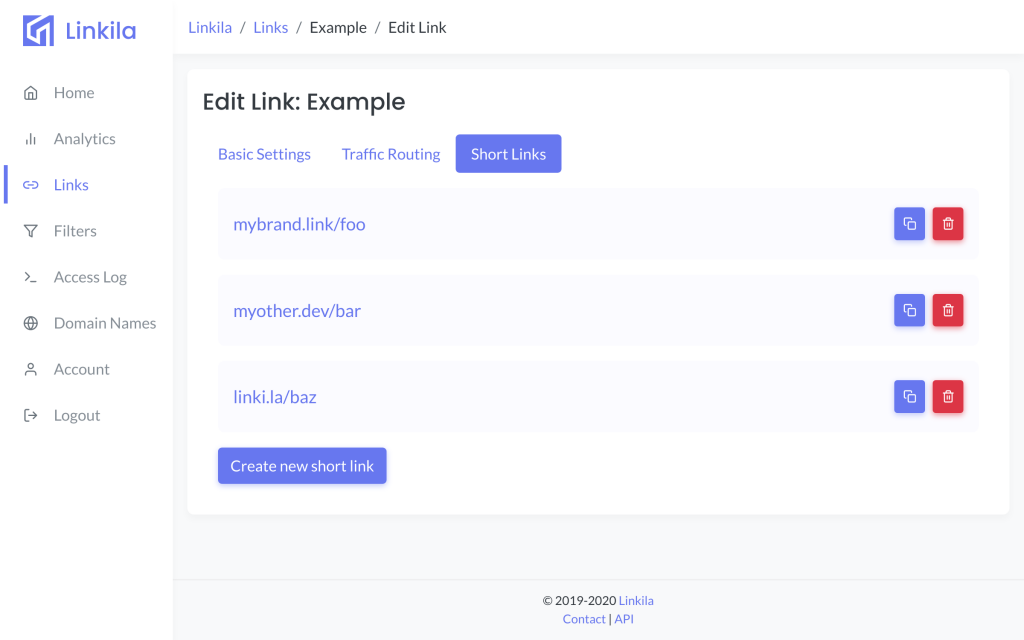Click the copy icon for mybrand.link/foo
This screenshot has height=640, width=1024.
909,224
